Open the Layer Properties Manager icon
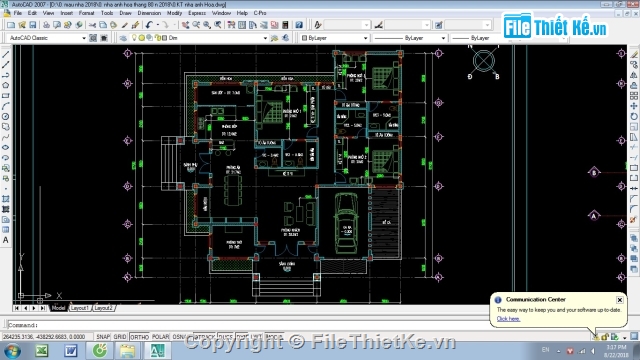This screenshot has height=360, width=640. tap(123, 38)
